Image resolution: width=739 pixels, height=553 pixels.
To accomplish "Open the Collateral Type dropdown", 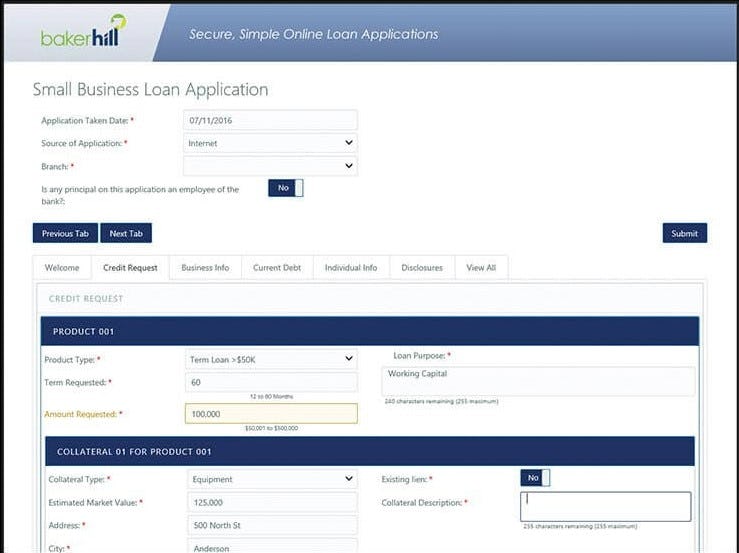I will 272,479.
